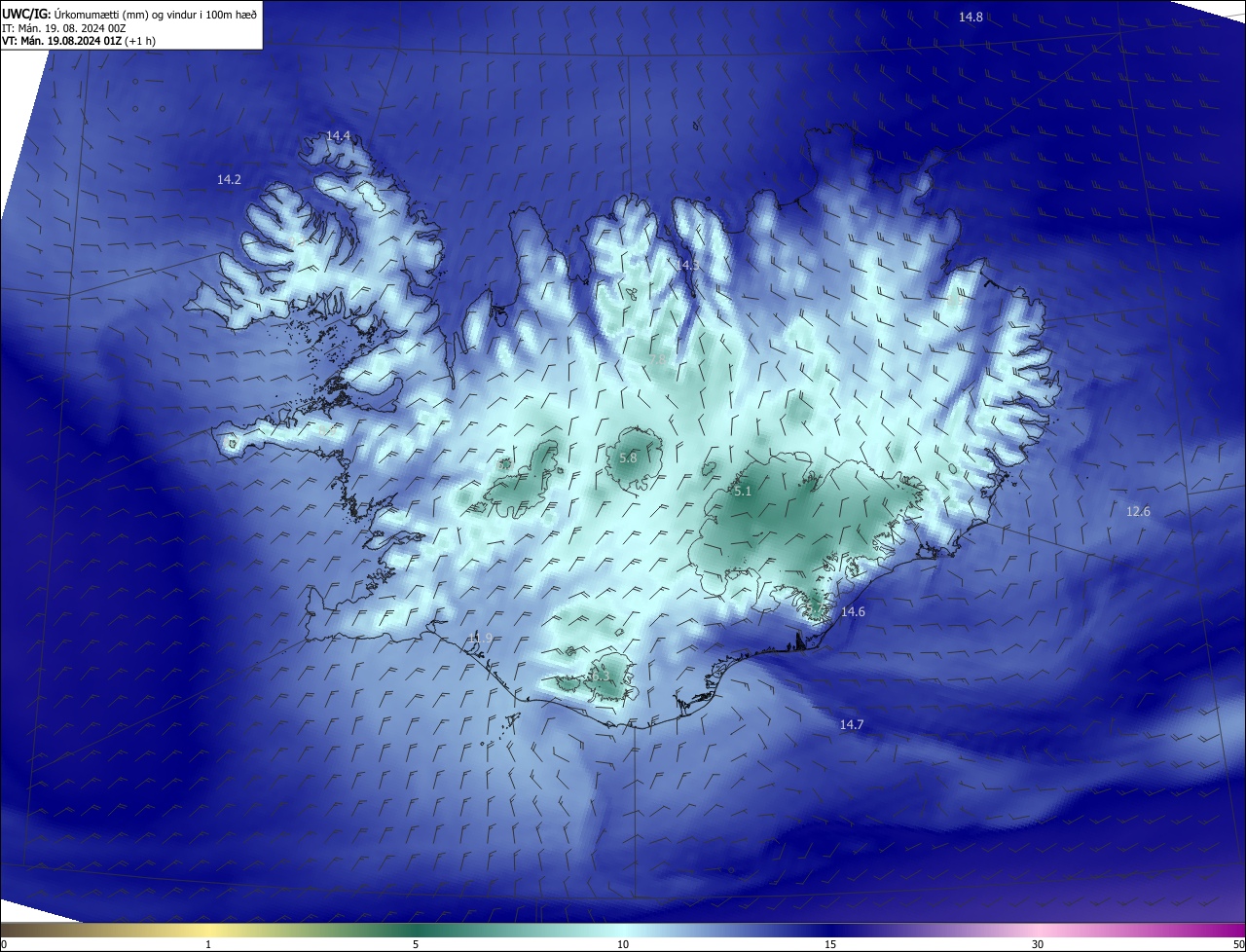Click the 'IT: Mán. 19. 08. 2024 00Z' line
This screenshot has height=952, width=1246.
point(64,28)
